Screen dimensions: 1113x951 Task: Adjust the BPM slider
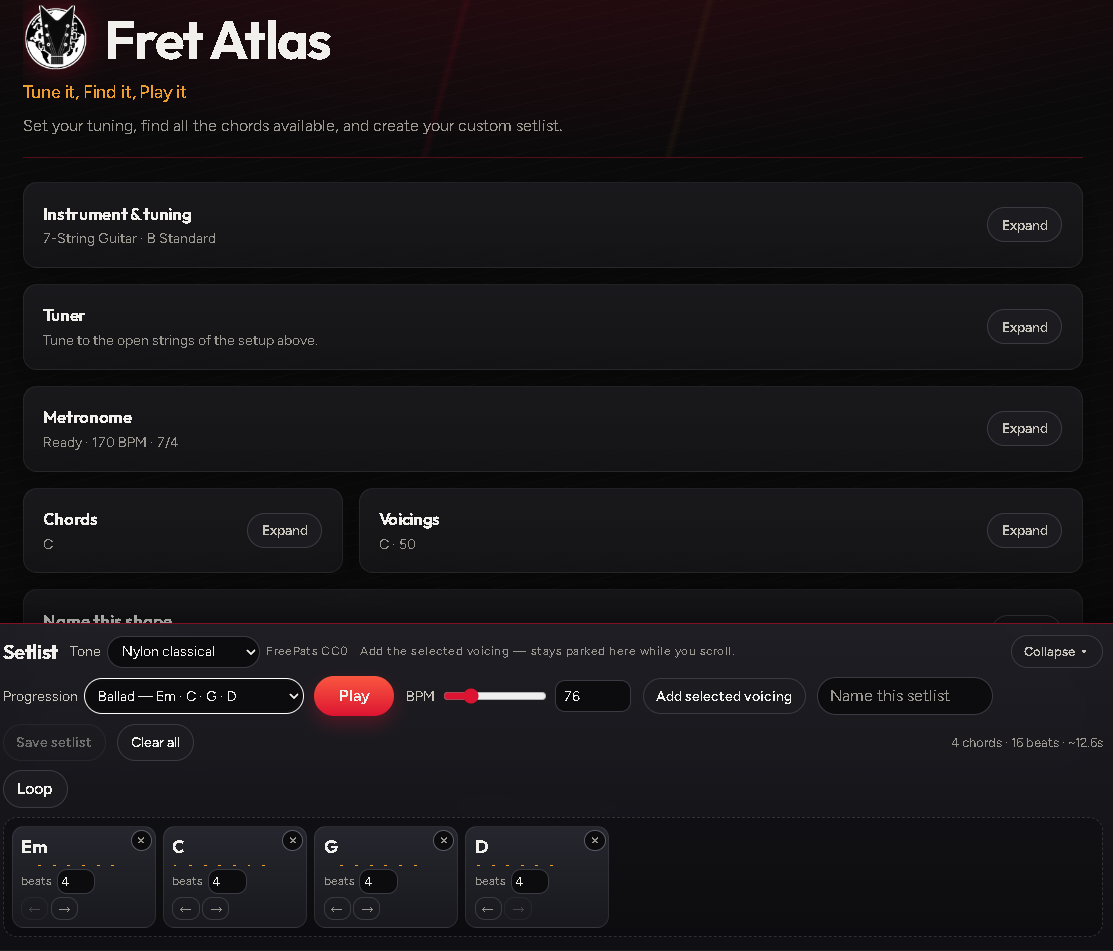[x=495, y=696]
